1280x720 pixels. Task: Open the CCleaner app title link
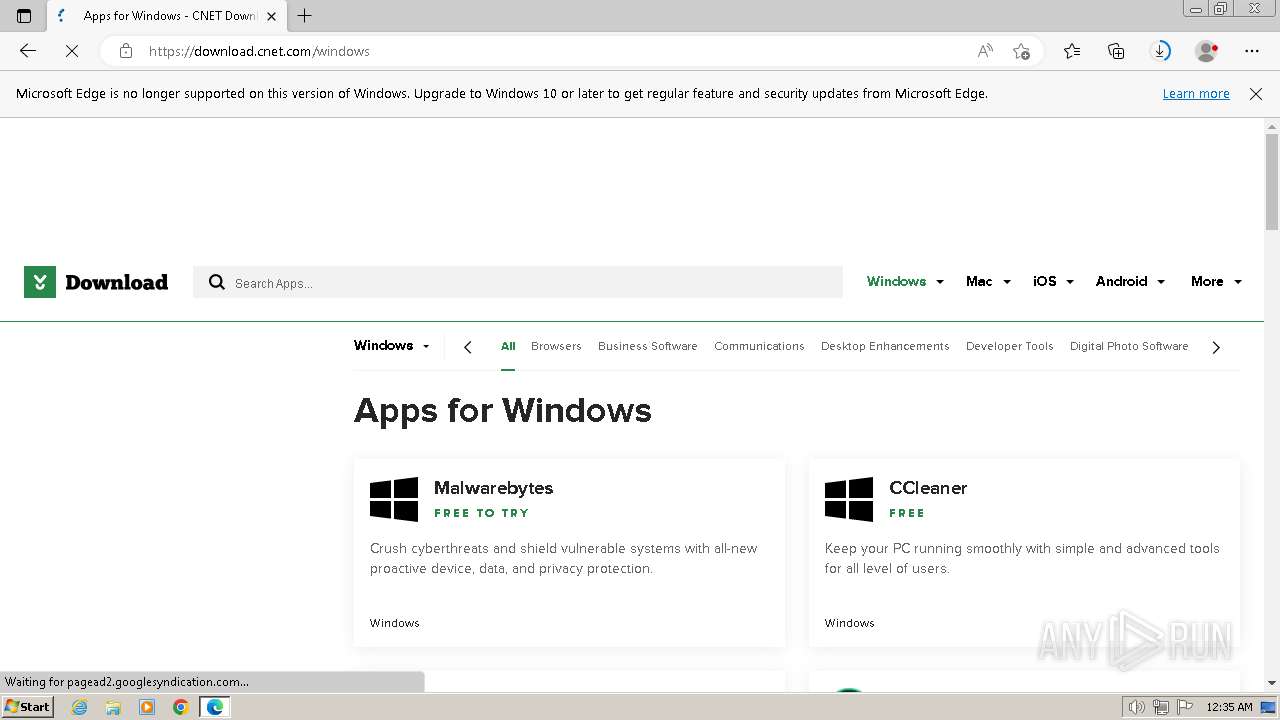[928, 488]
